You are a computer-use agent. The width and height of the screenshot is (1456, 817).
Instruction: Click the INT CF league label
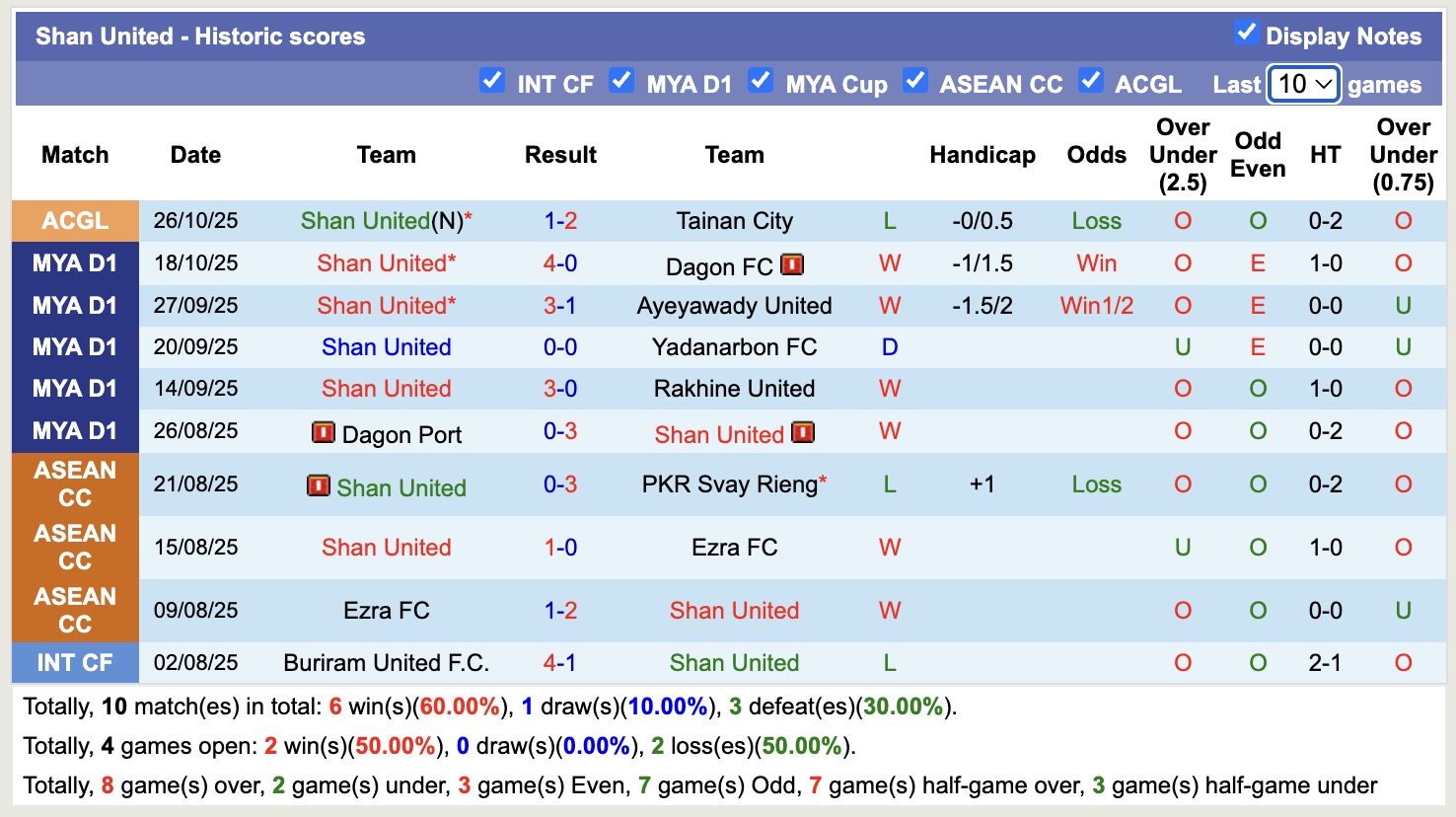pos(75,663)
